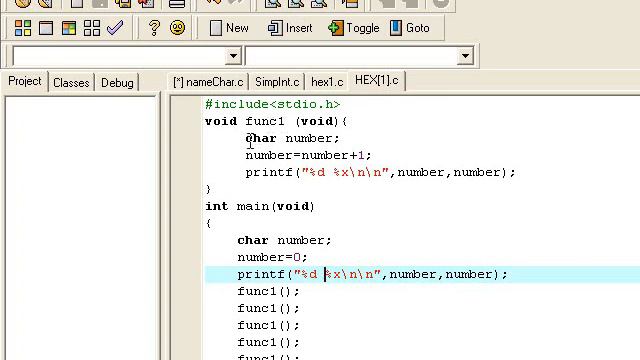Screen dimensions: 640x360
Task: Click the printf line inside func1
Action: point(380,172)
